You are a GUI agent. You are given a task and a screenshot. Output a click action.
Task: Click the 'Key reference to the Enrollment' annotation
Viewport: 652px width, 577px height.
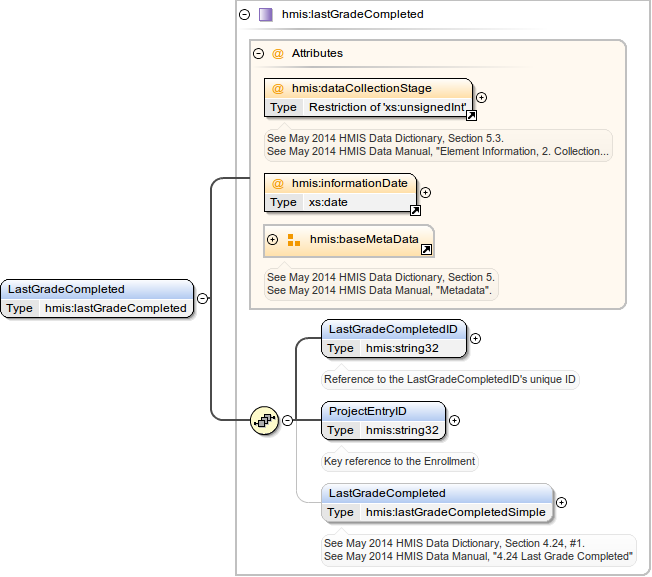pyautogui.click(x=399, y=462)
